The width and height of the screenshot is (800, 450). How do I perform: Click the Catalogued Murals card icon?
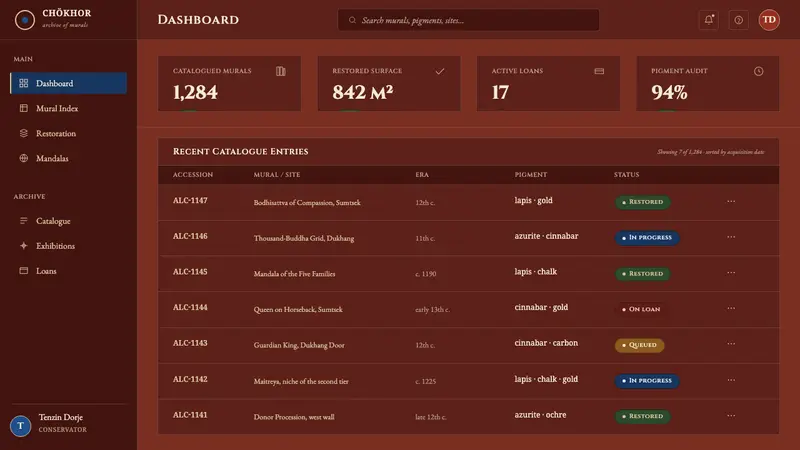coord(281,71)
